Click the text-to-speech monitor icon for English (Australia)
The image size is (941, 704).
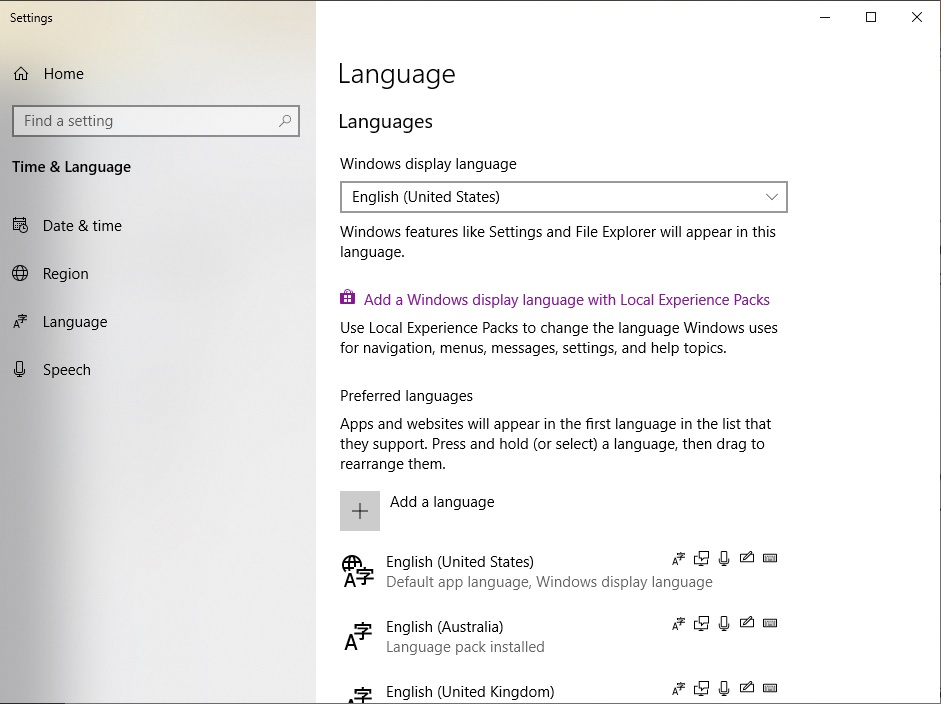pyautogui.click(x=701, y=623)
